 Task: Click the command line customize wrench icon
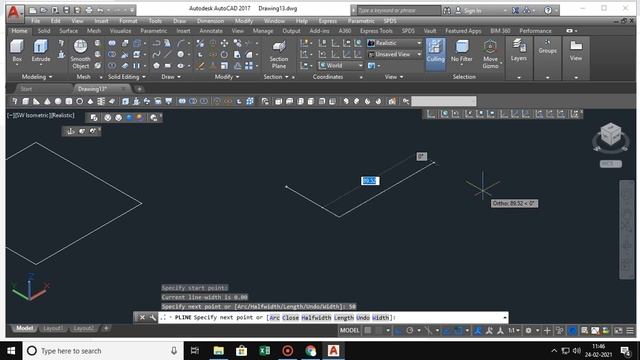pyautogui.click(x=153, y=317)
